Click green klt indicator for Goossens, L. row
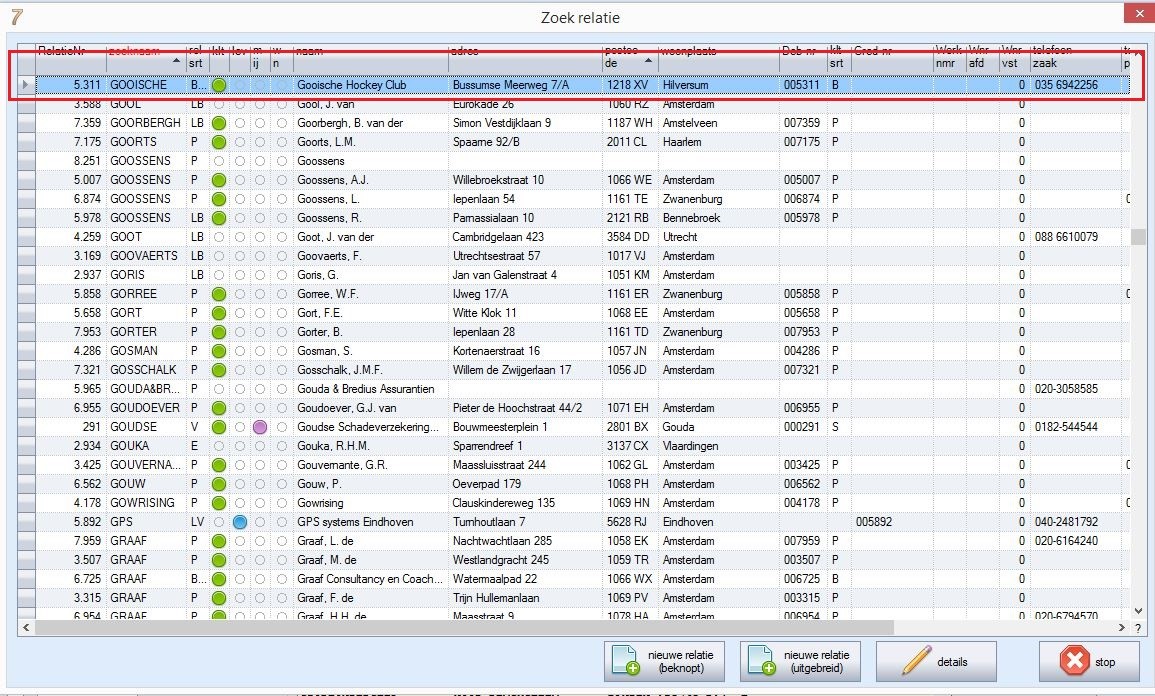1155x696 pixels. pyautogui.click(x=219, y=200)
